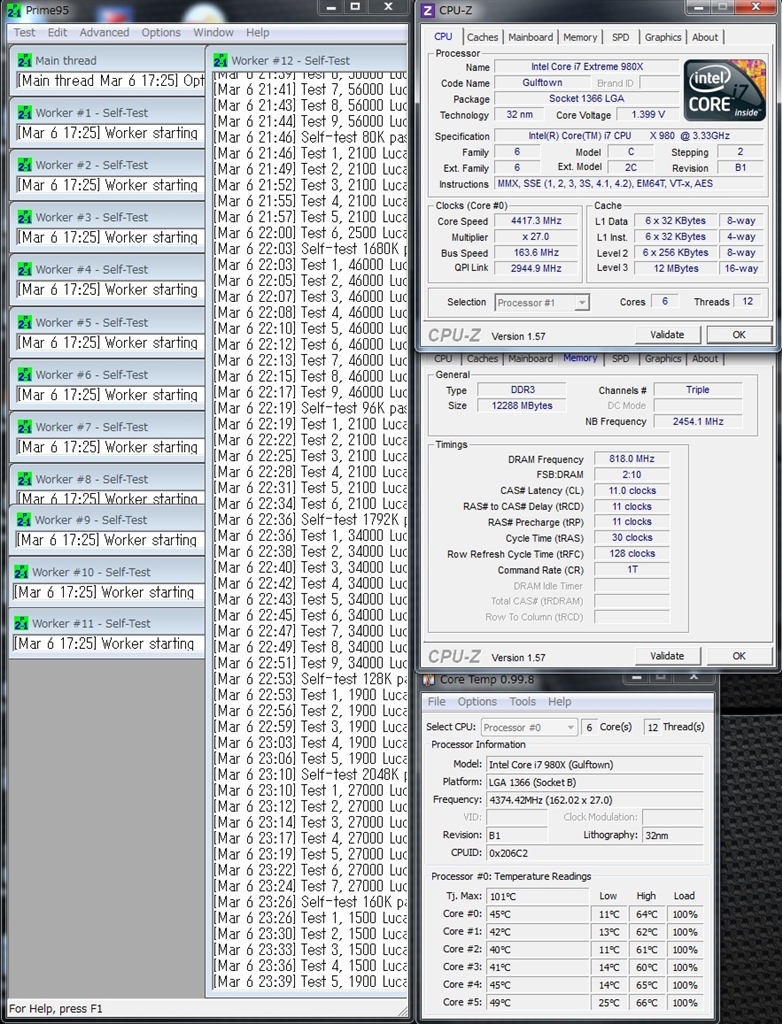Image resolution: width=782 pixels, height=1024 pixels.
Task: Click the Prime95 icon in title bar
Action: (x=14, y=9)
